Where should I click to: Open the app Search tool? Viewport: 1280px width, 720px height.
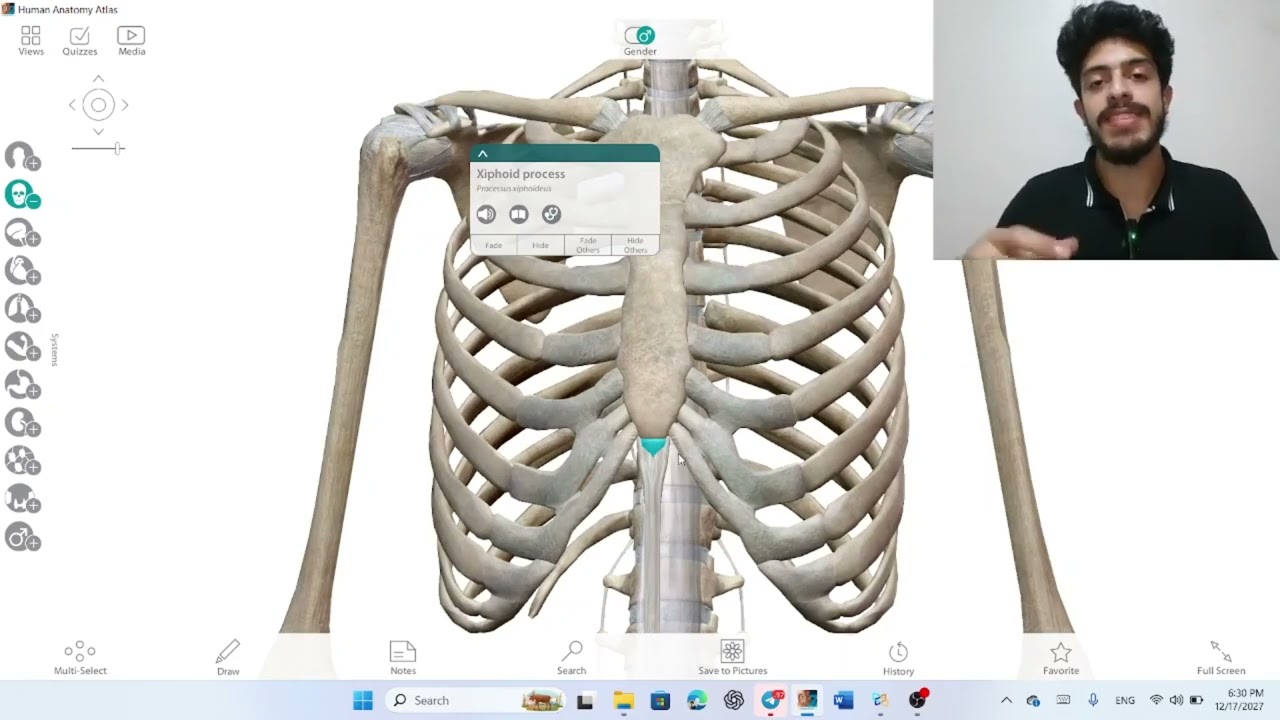tap(572, 658)
